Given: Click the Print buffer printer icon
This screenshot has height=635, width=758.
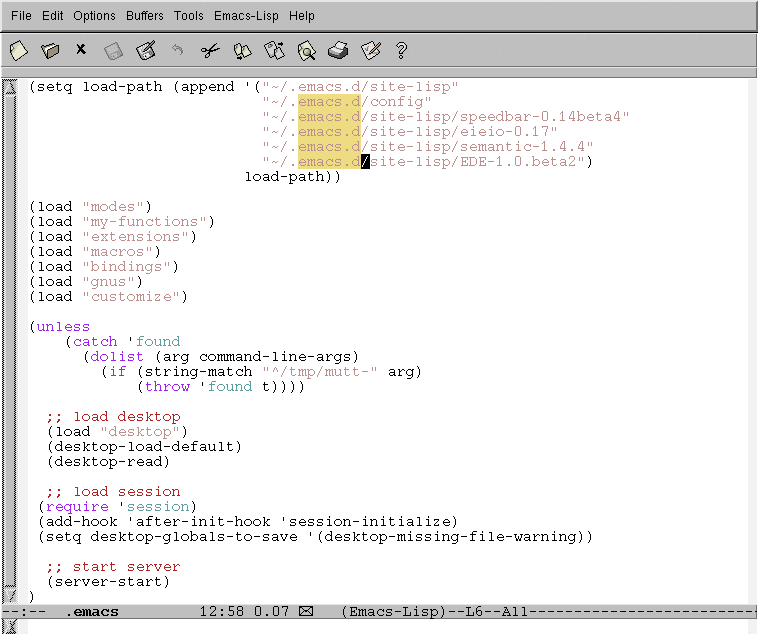Looking at the screenshot, I should 338,50.
